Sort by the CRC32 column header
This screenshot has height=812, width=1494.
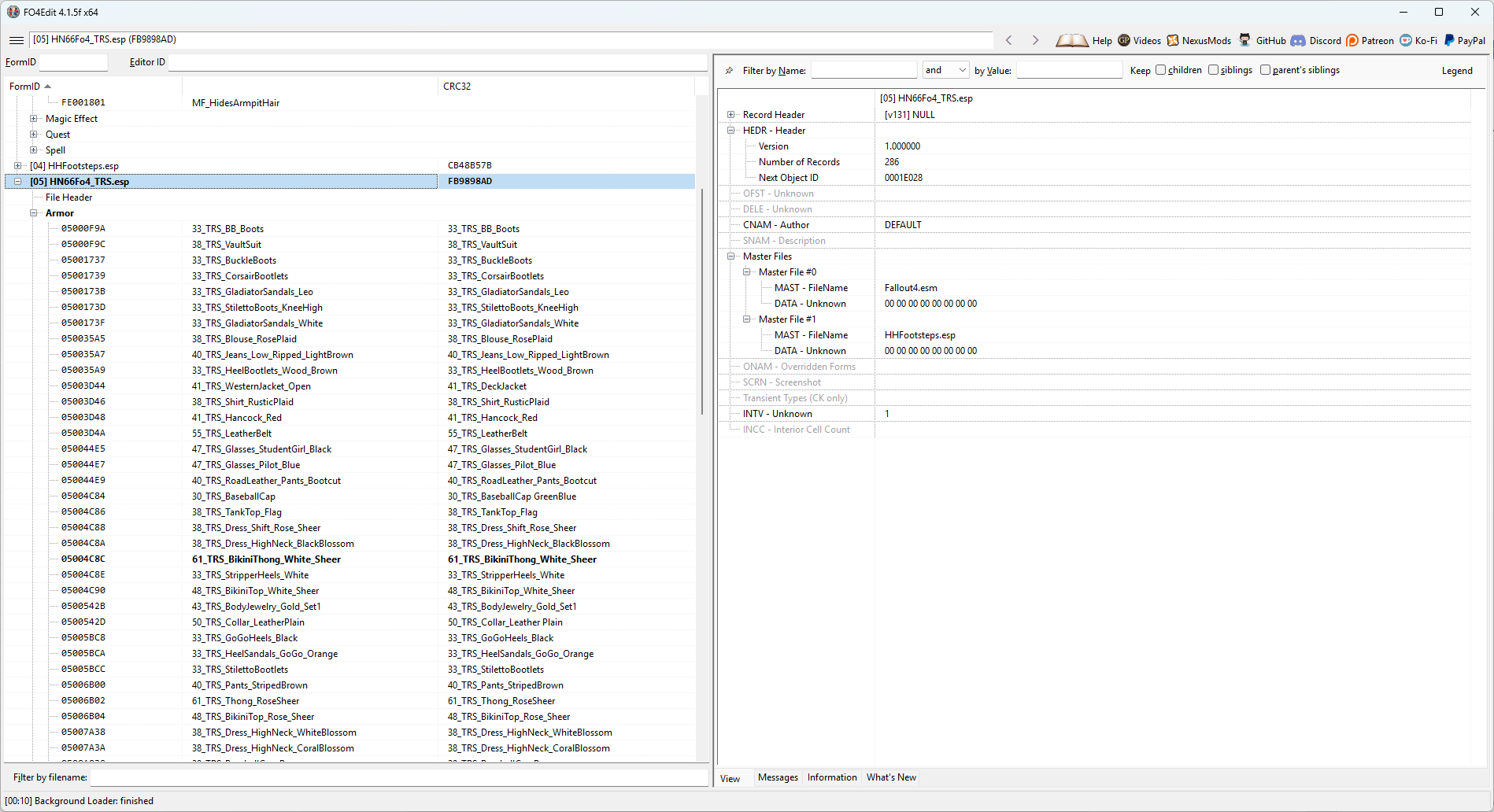pos(566,87)
